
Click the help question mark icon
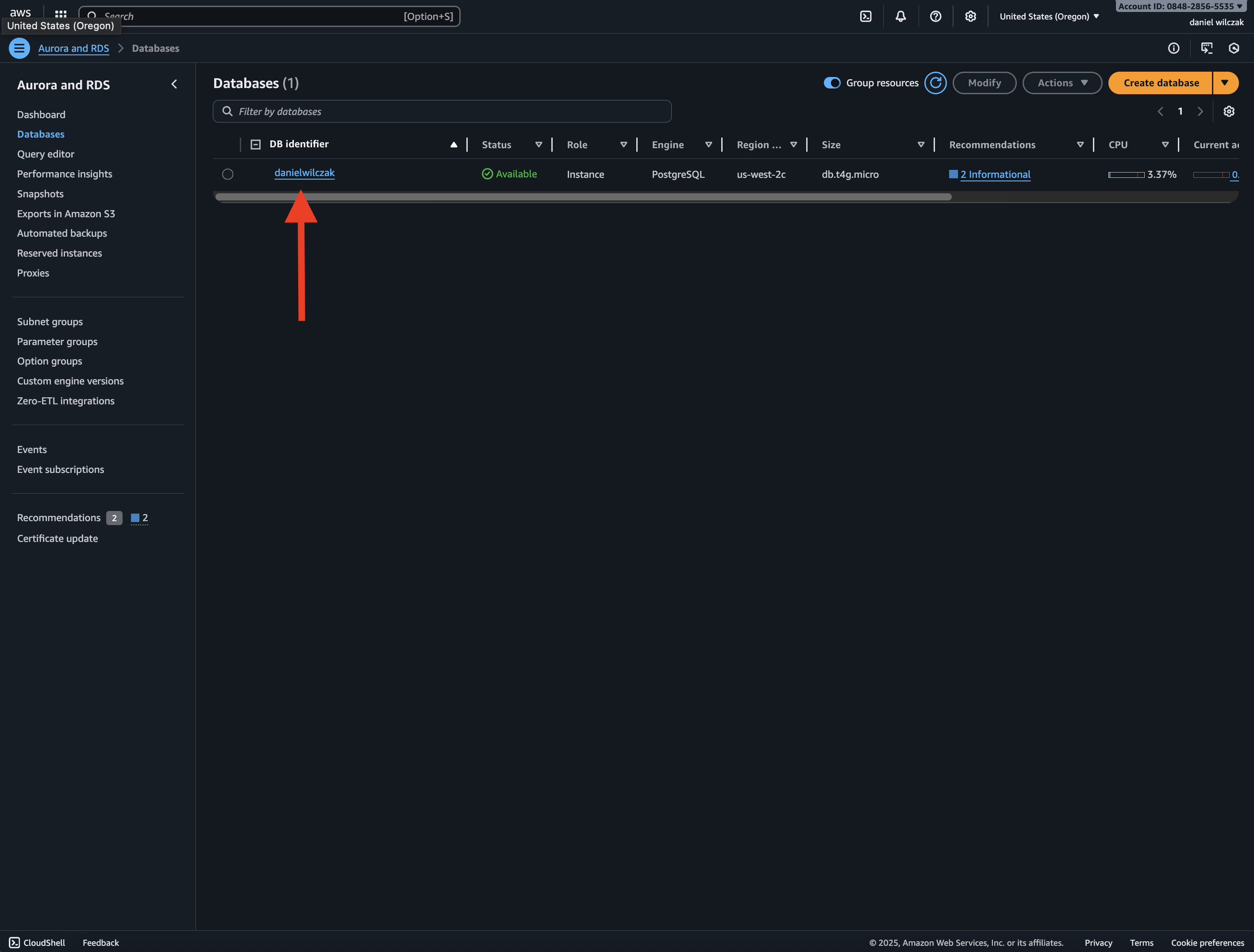pos(935,16)
